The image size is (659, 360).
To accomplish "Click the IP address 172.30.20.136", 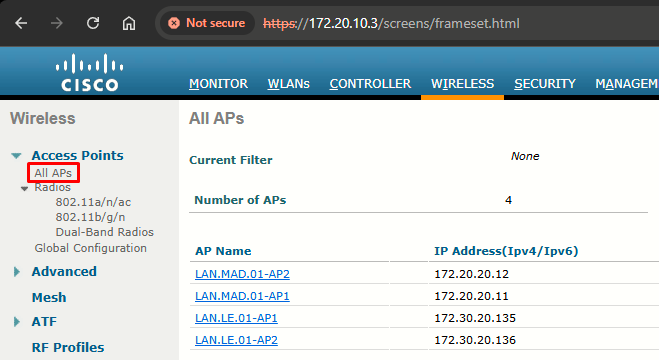I will [x=475, y=340].
